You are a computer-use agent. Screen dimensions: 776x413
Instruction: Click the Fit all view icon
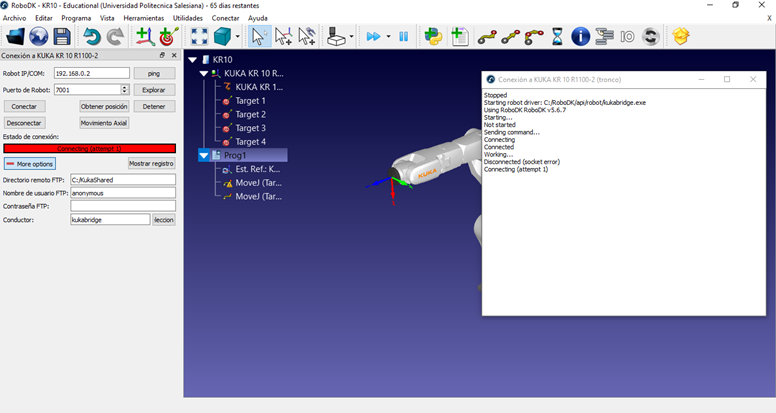(x=199, y=37)
